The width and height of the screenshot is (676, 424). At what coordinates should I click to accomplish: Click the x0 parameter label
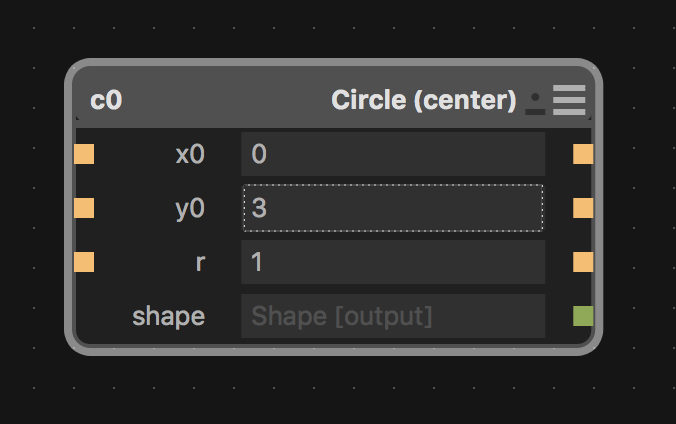click(x=190, y=155)
